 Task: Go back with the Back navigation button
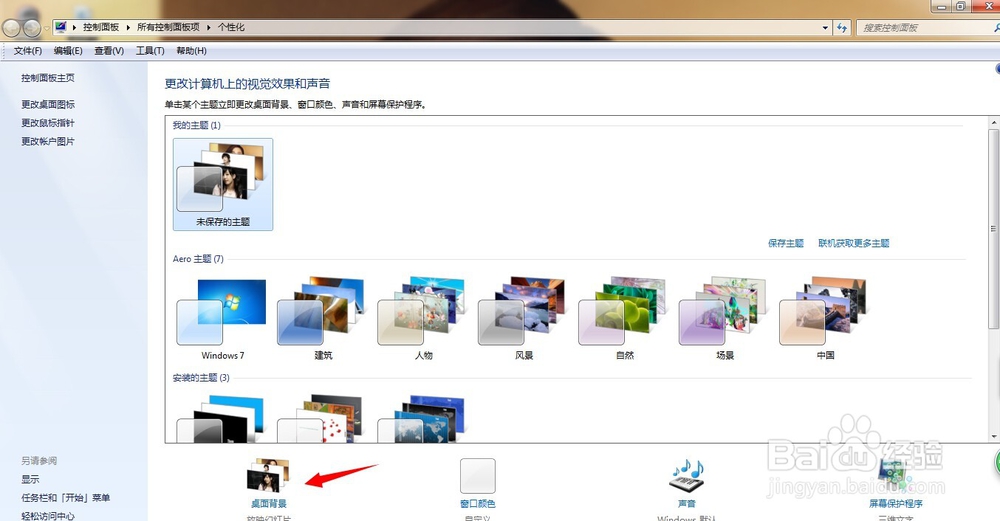coord(11,28)
